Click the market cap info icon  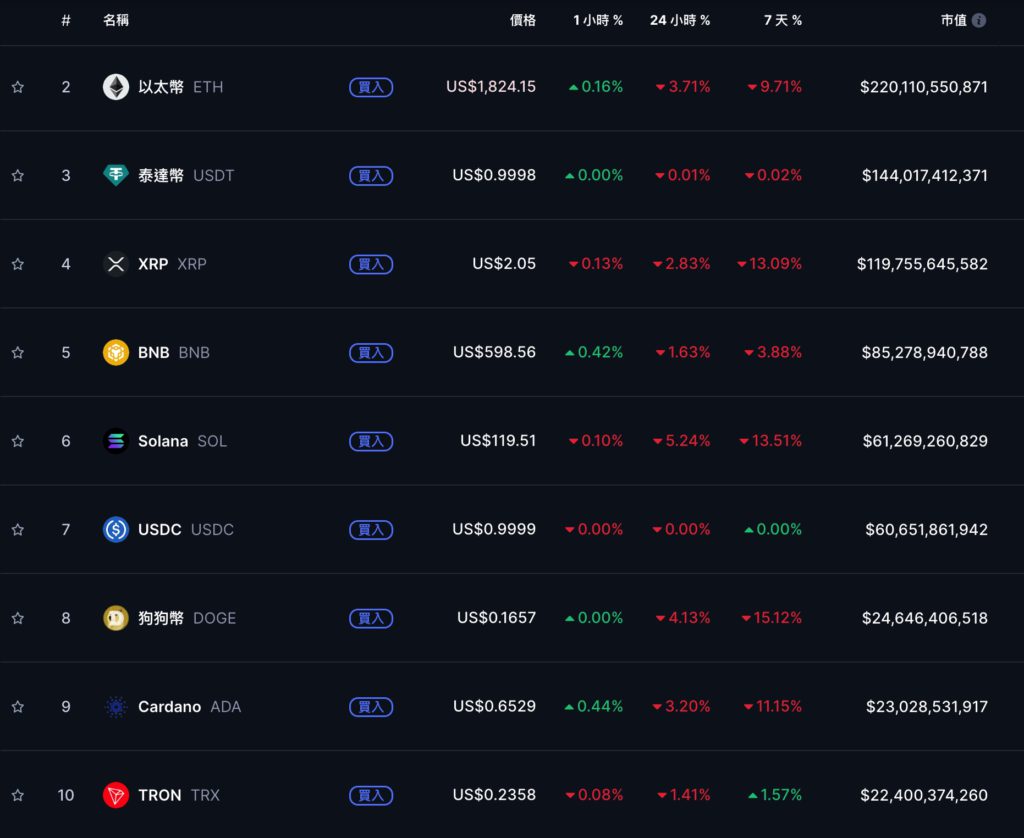point(979,20)
